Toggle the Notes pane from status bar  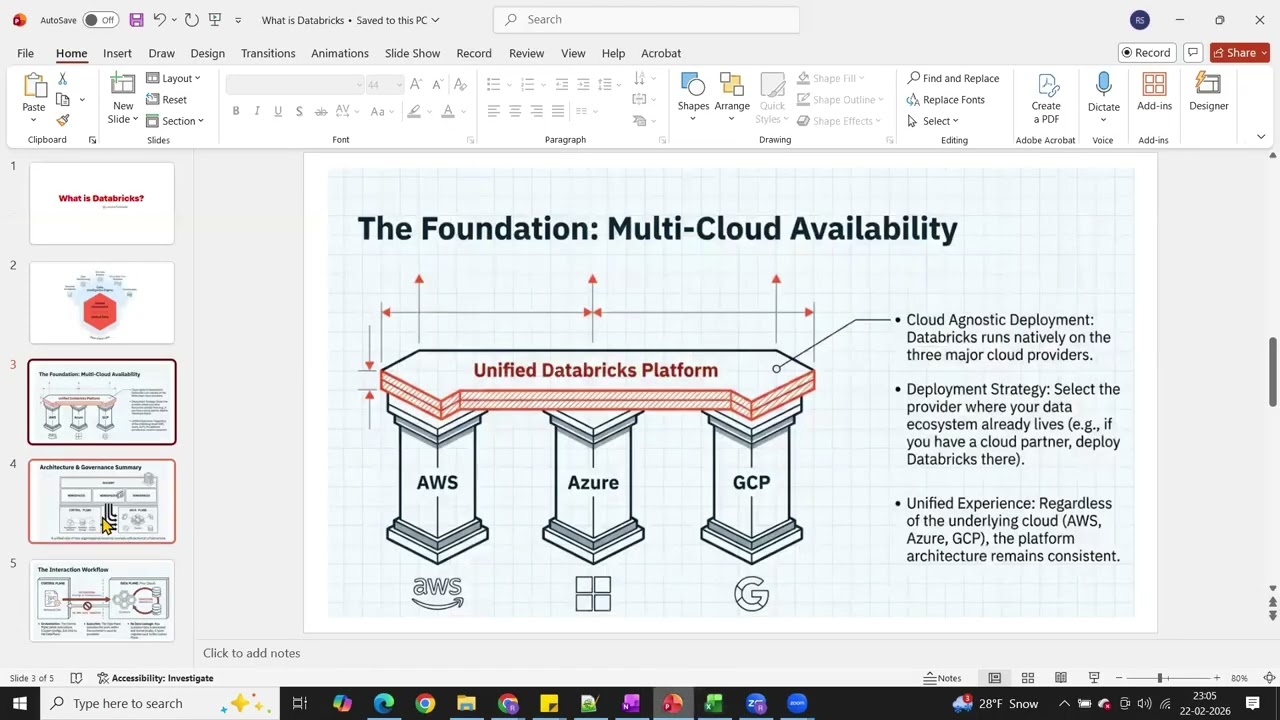942,678
